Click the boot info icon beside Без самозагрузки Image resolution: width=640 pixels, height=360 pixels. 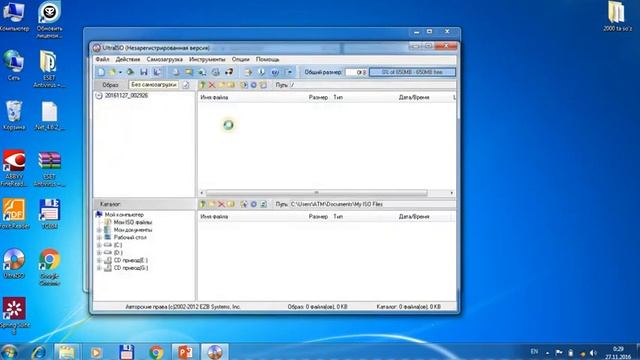186,85
